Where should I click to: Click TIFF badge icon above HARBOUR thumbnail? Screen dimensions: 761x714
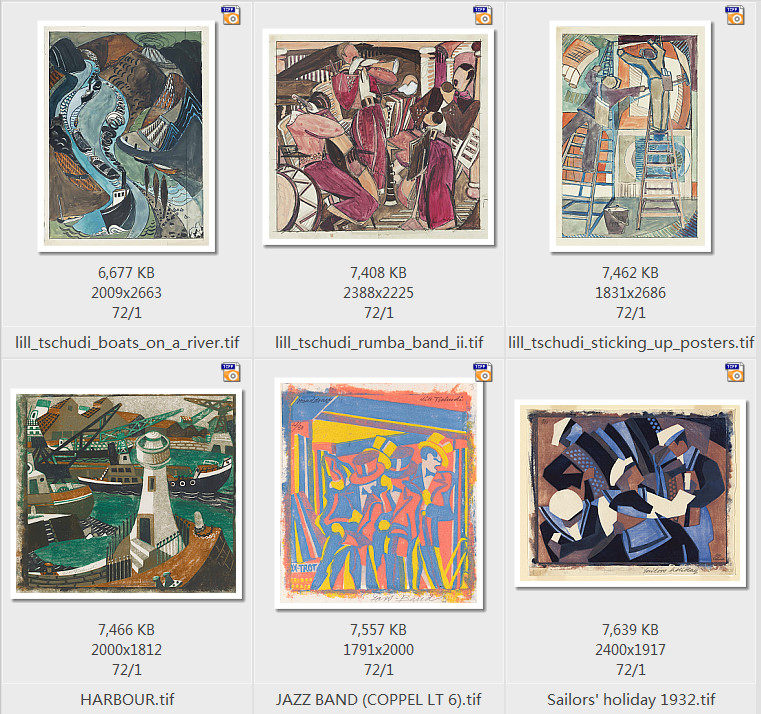(x=231, y=372)
